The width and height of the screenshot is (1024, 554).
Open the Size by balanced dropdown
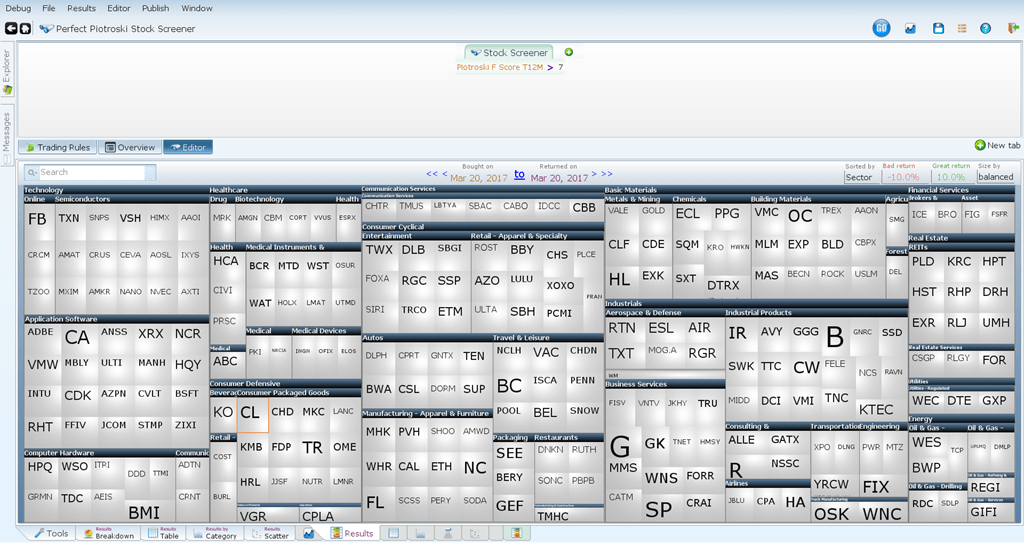click(x=995, y=176)
